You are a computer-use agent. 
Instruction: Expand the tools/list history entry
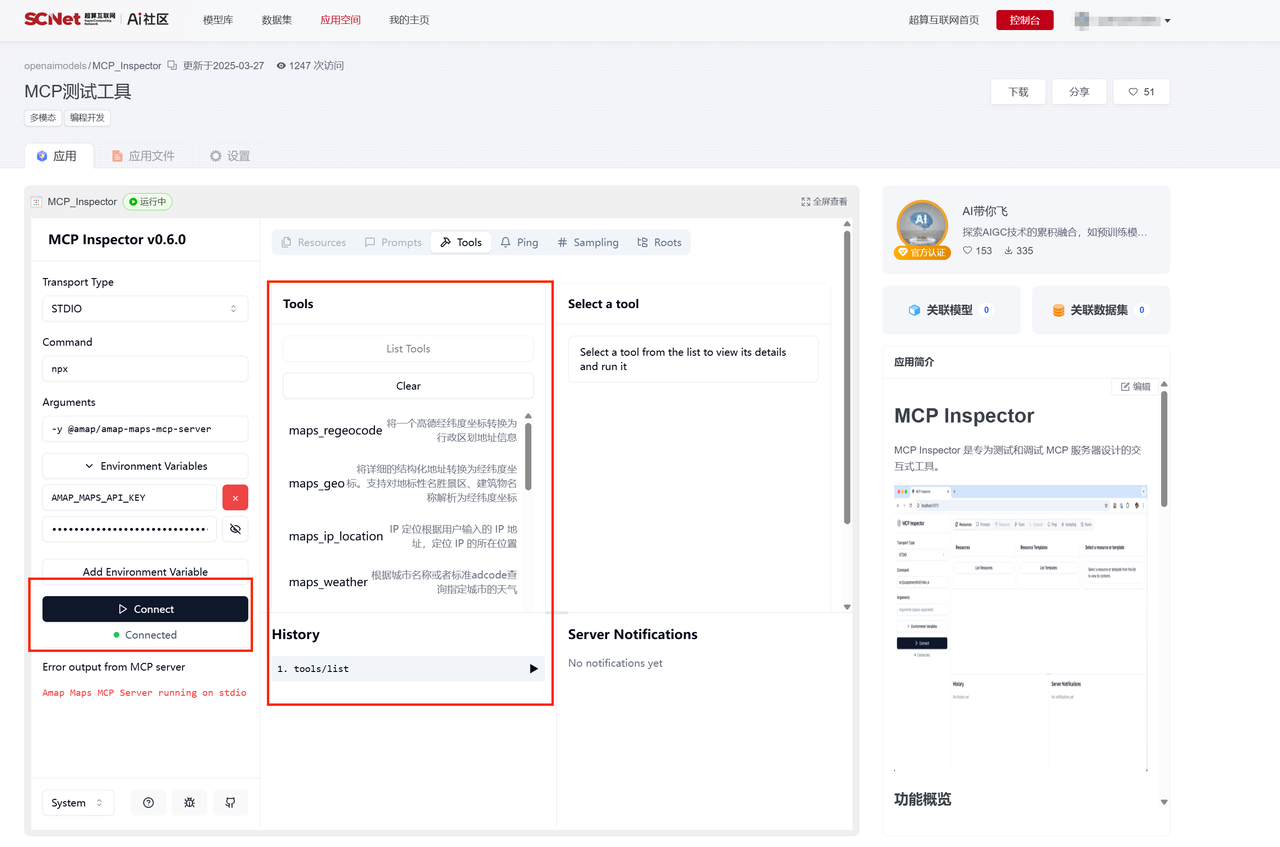tap(533, 669)
